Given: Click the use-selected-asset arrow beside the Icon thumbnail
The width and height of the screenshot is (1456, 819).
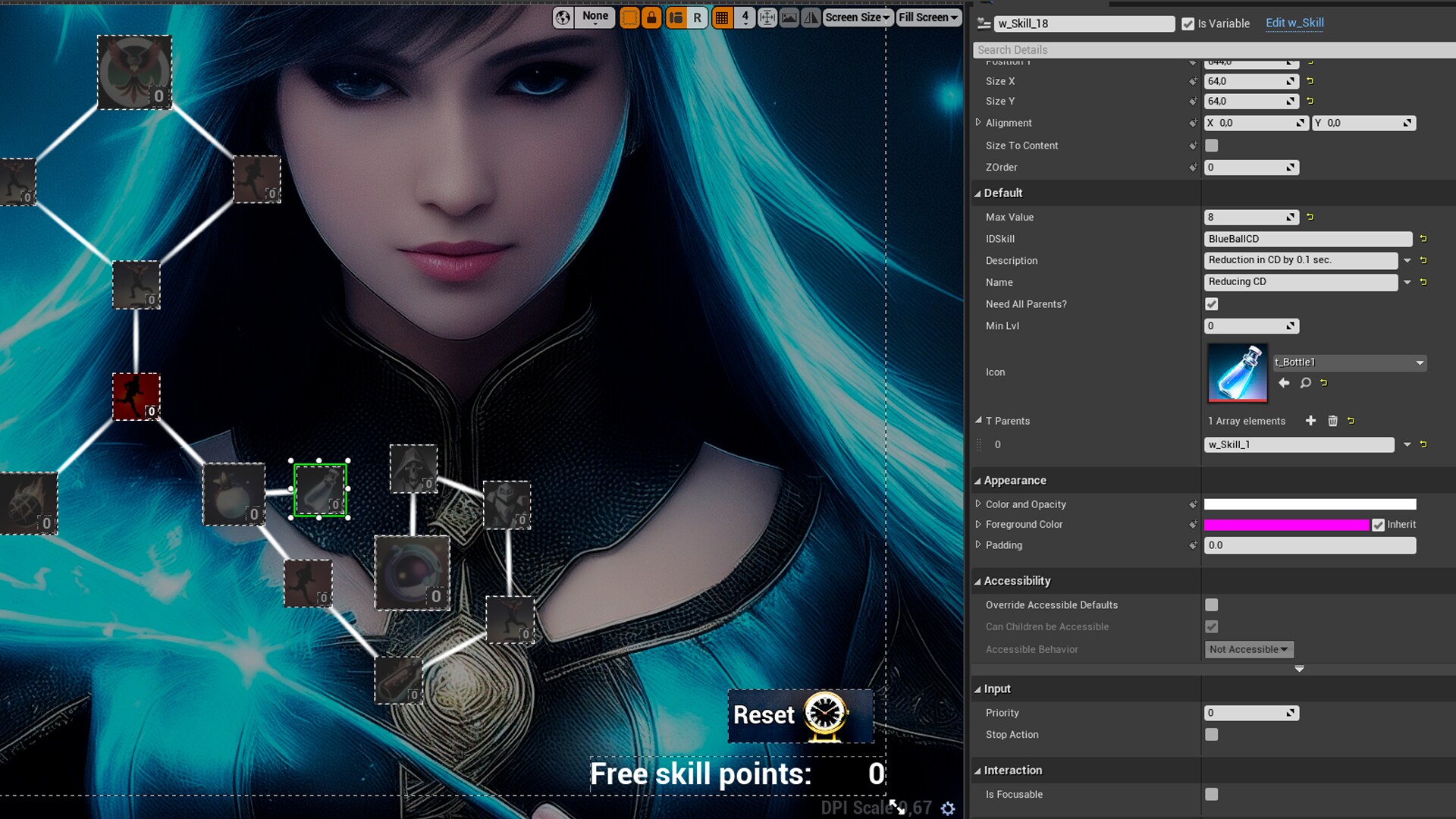Looking at the screenshot, I should tap(1284, 383).
